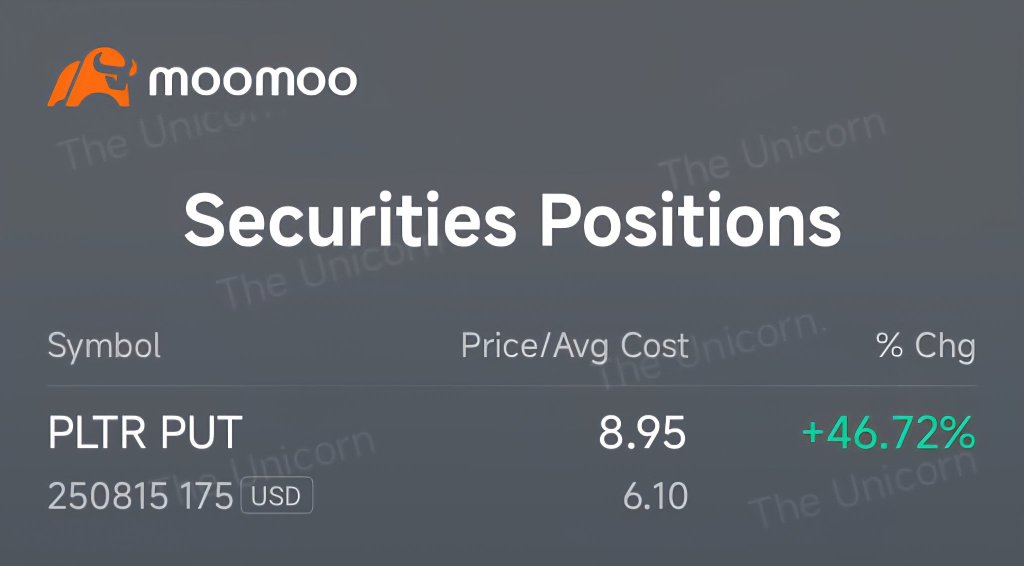
Task: Click the 250815 175 contract code
Action: (140, 496)
